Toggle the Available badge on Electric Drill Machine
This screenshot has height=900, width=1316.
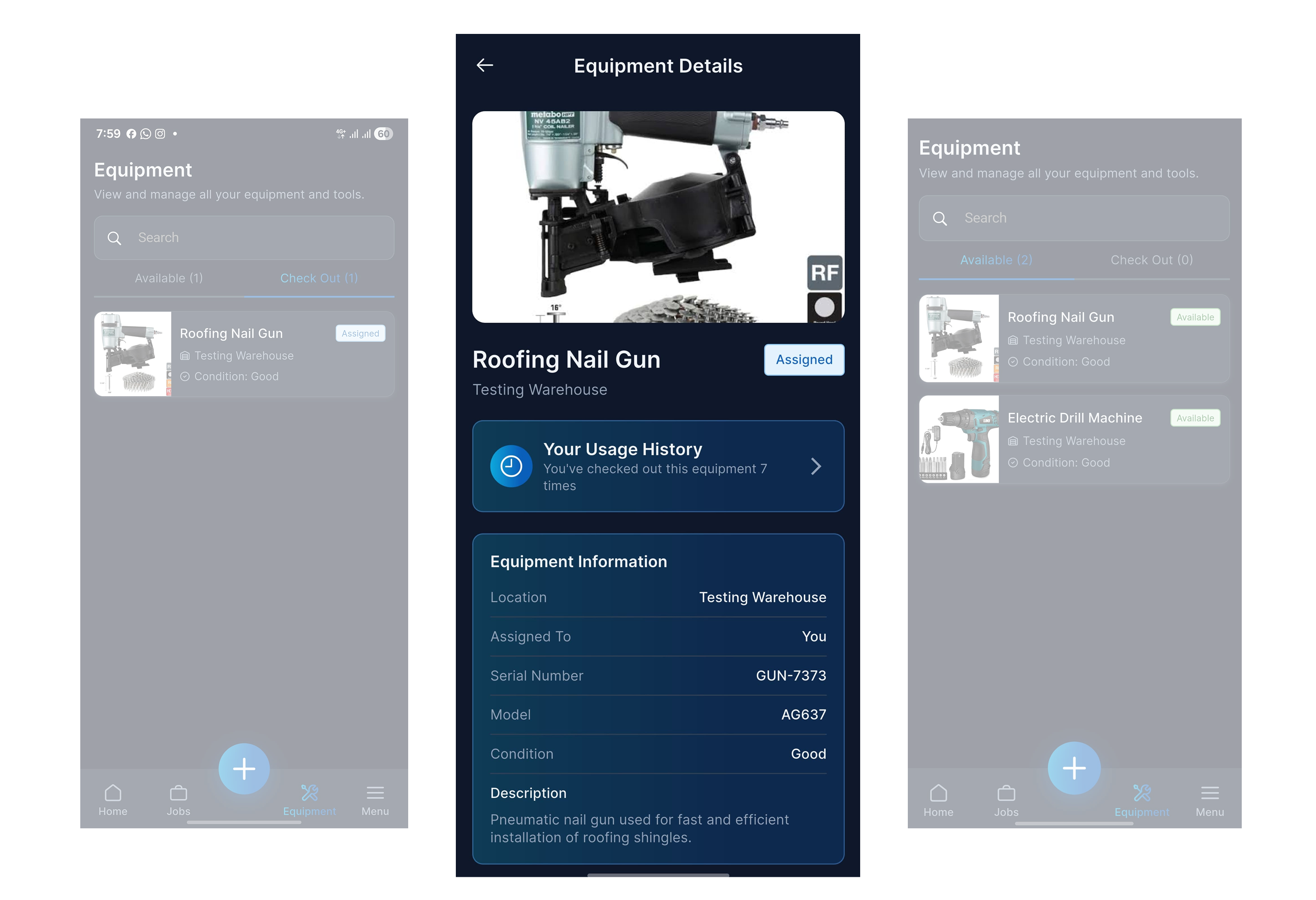1194,418
